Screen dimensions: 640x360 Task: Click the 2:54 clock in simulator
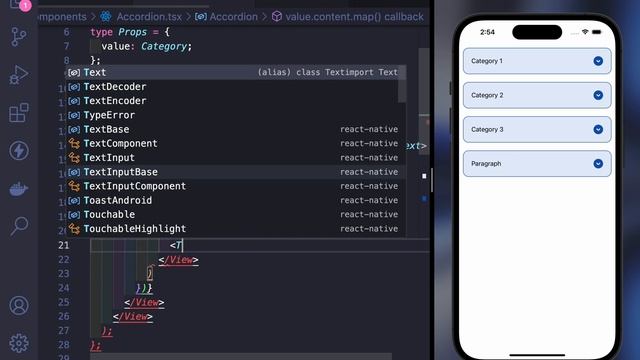pos(487,32)
